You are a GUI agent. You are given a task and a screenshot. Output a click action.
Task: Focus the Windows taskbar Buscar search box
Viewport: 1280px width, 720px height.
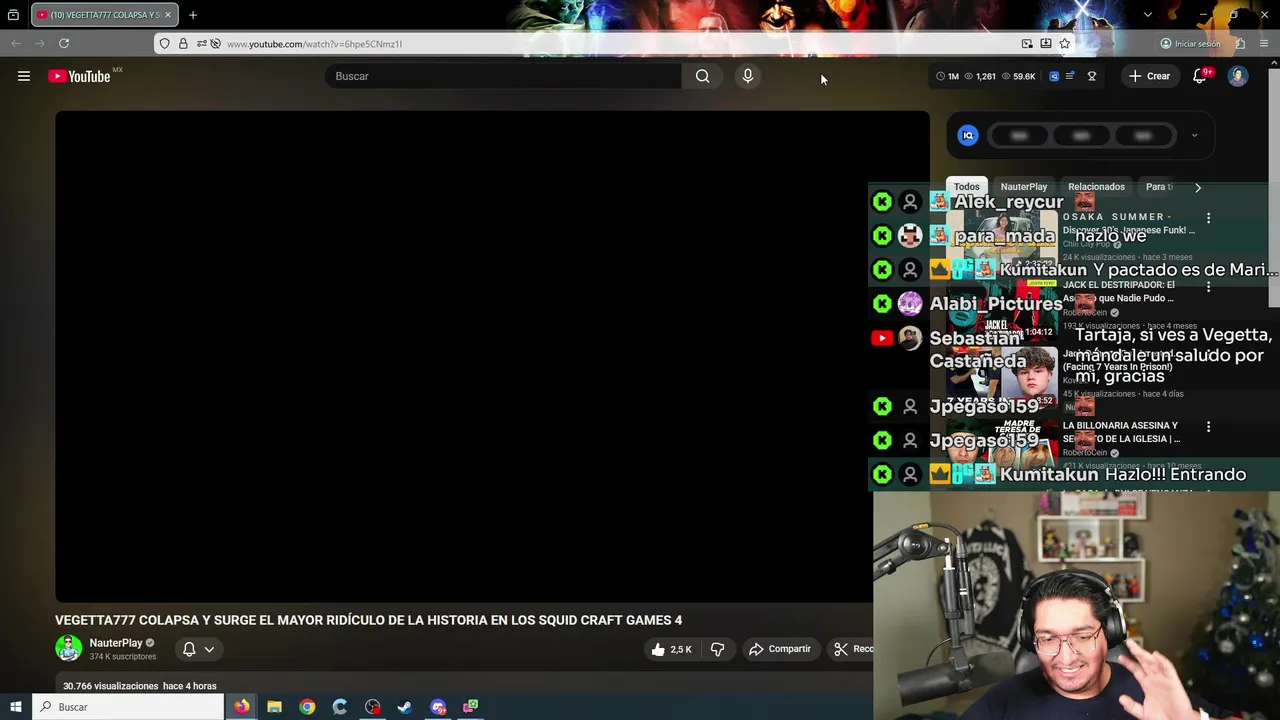click(x=129, y=707)
